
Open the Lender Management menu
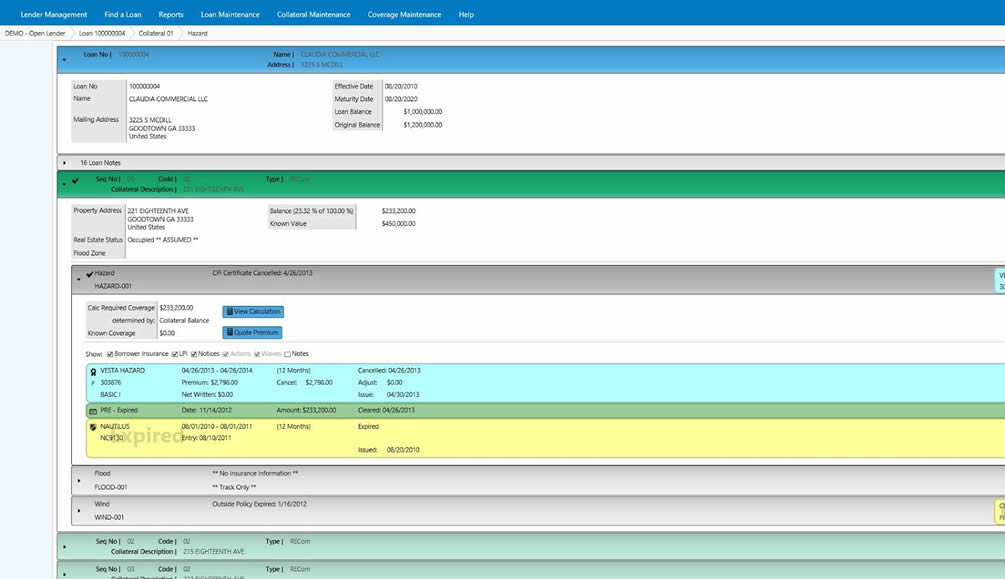pos(54,14)
